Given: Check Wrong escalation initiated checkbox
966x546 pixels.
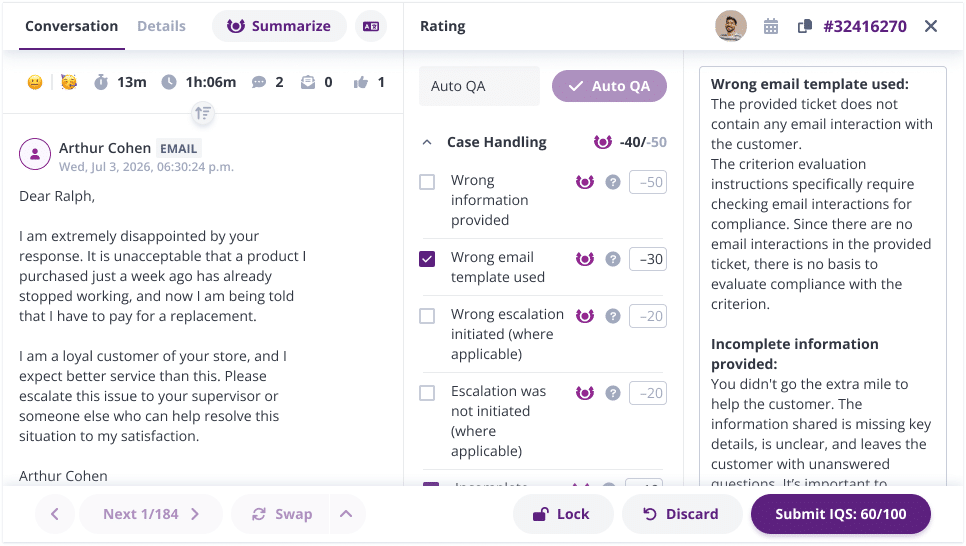Looking at the screenshot, I should click(x=427, y=316).
